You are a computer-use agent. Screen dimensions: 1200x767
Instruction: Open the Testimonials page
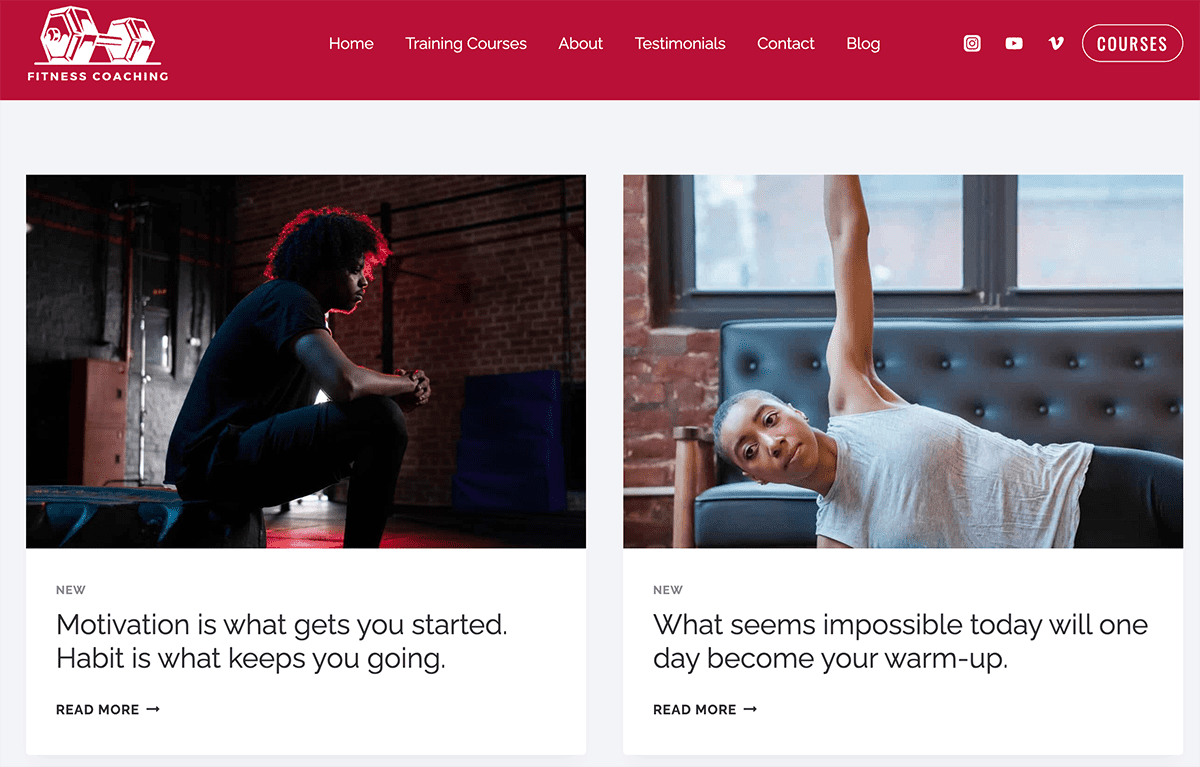pos(680,43)
